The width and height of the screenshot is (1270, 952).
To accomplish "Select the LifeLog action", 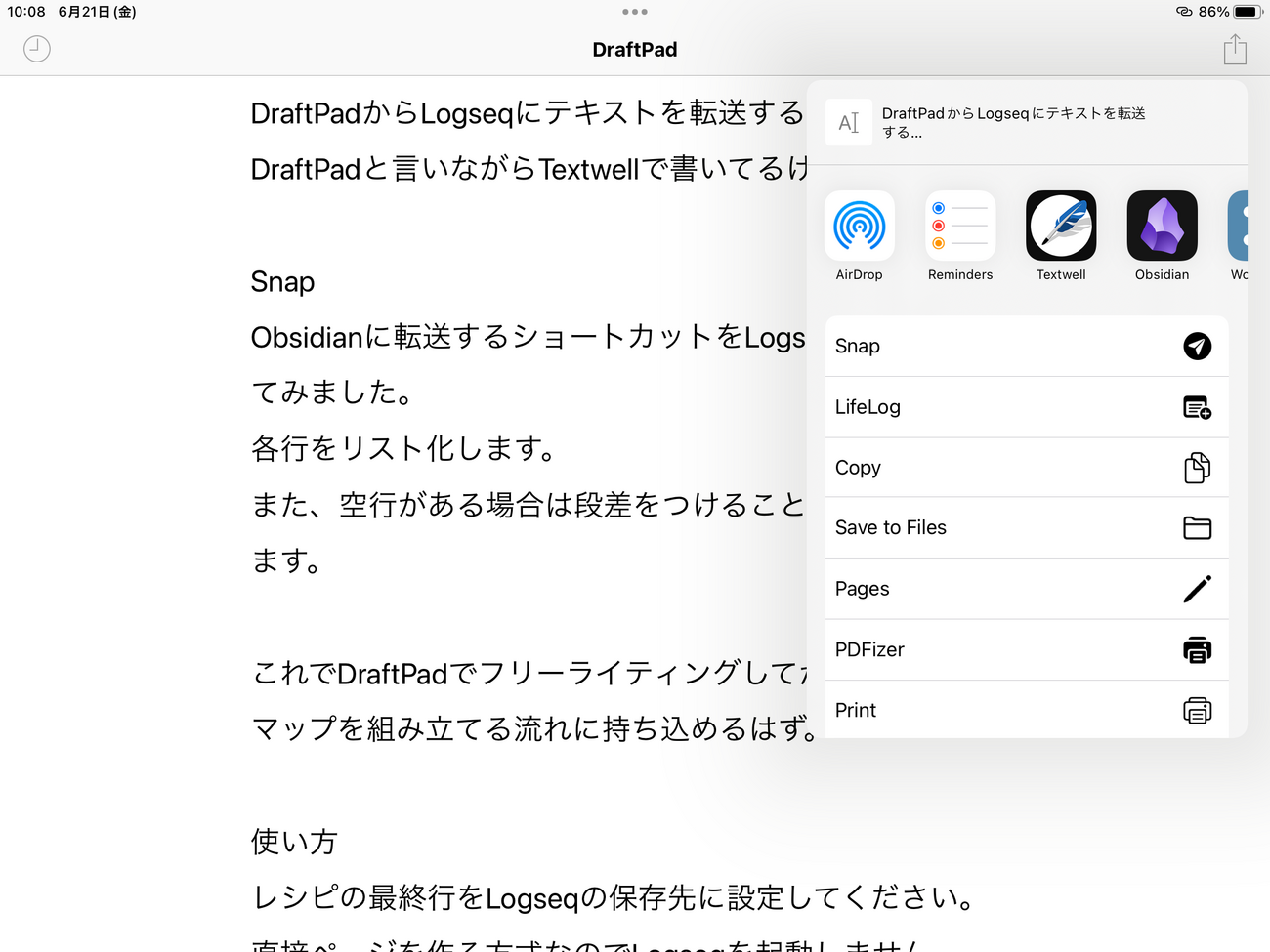I will pos(1027,407).
